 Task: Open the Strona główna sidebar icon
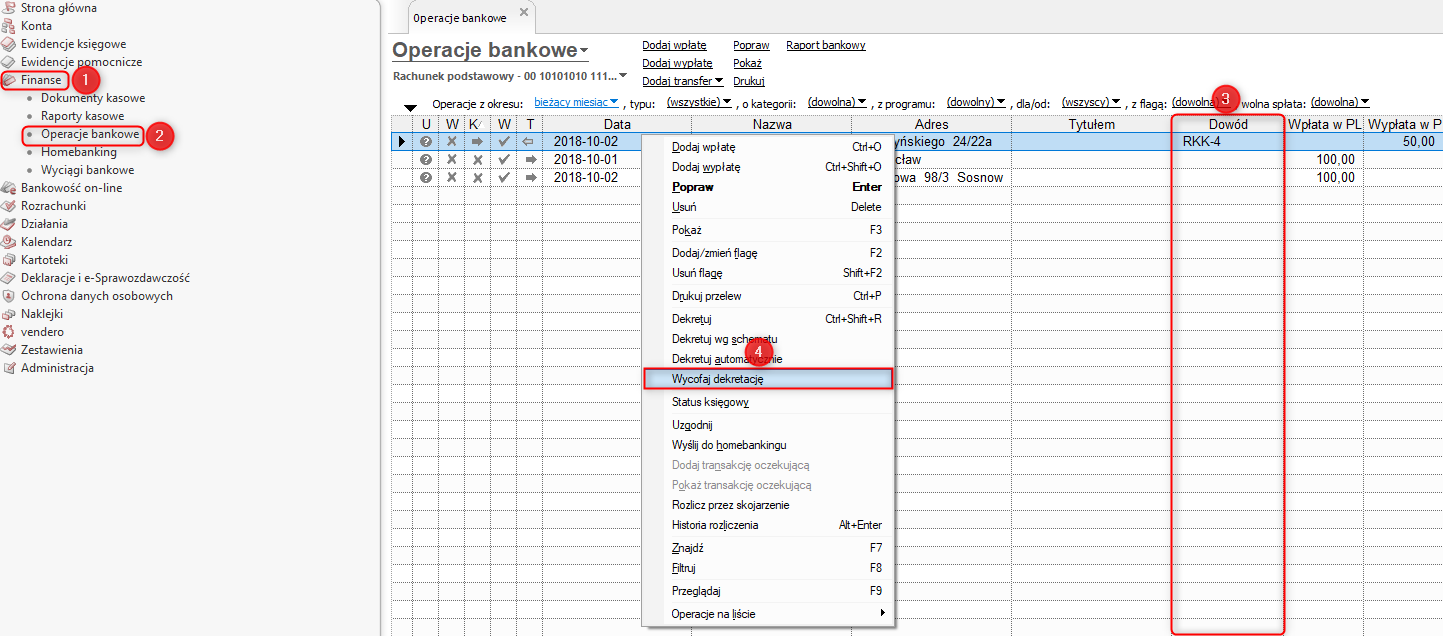[x=9, y=8]
